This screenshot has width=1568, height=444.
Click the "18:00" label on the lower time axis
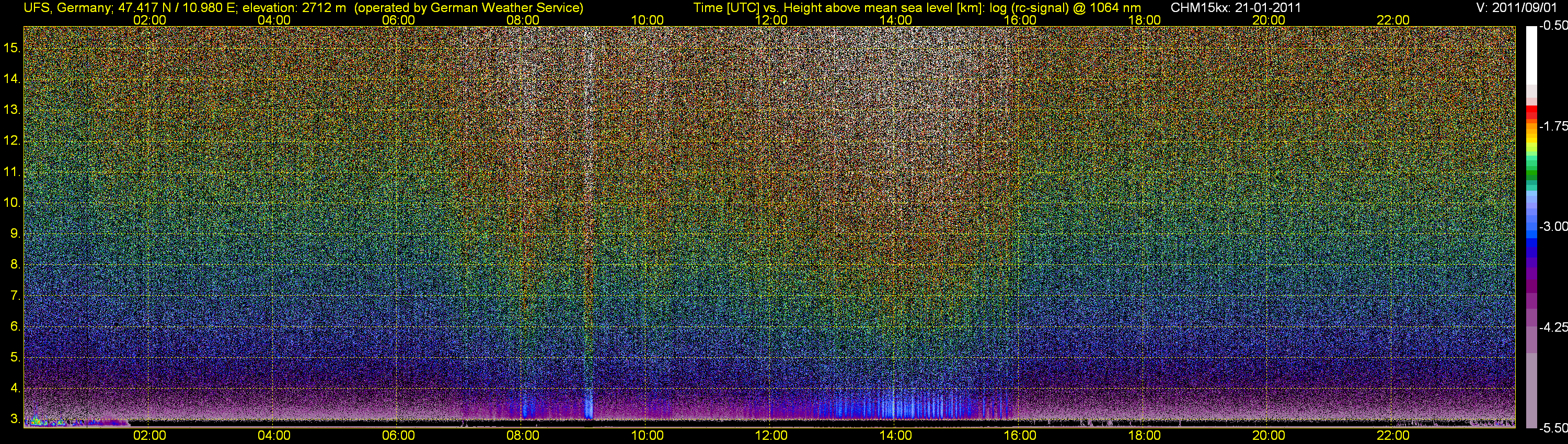click(x=1144, y=436)
